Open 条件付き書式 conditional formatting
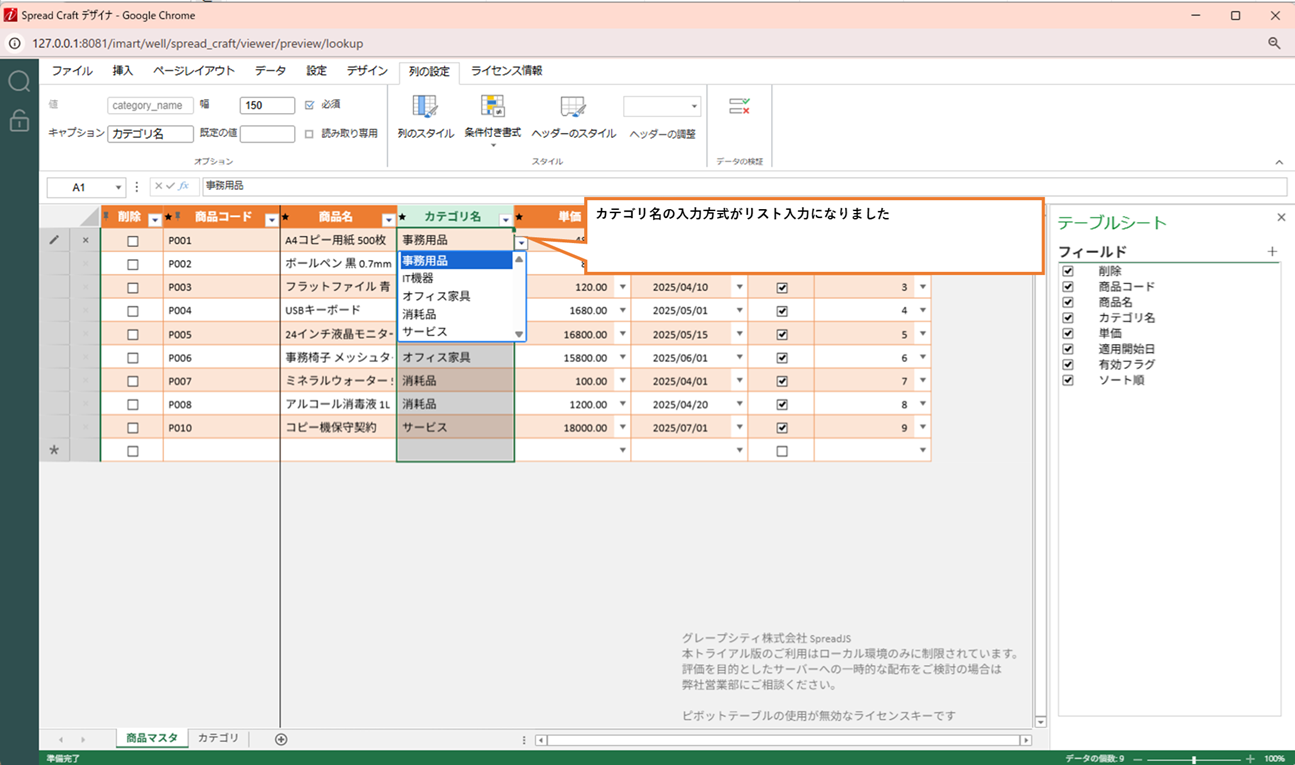 pos(492,108)
